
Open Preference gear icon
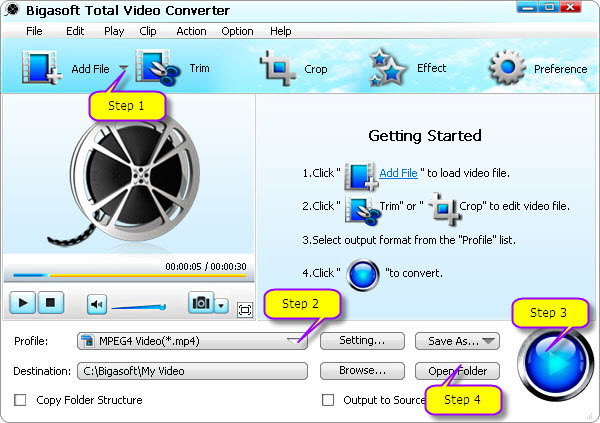click(507, 68)
